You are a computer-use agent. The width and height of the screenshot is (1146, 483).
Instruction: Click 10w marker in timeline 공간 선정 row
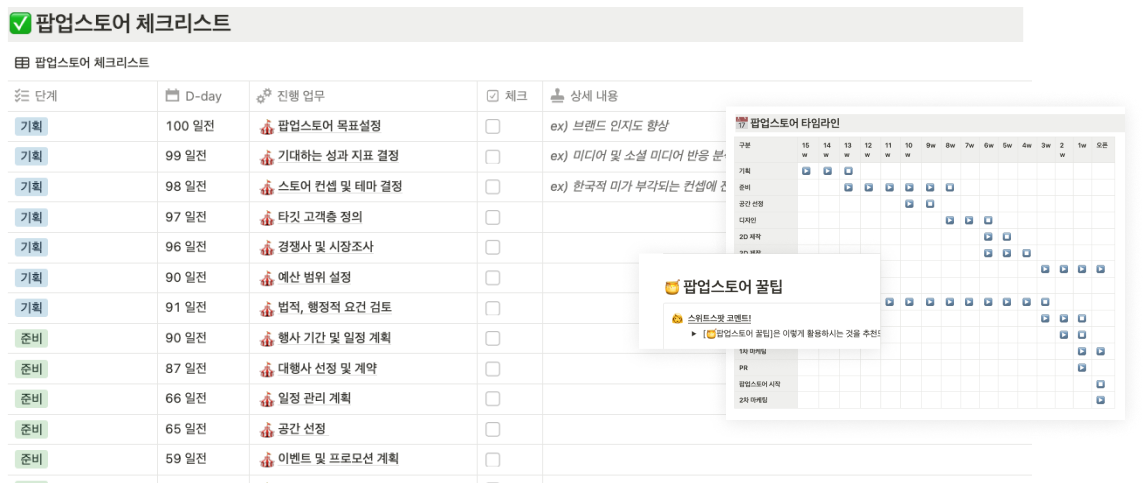tap(910, 203)
